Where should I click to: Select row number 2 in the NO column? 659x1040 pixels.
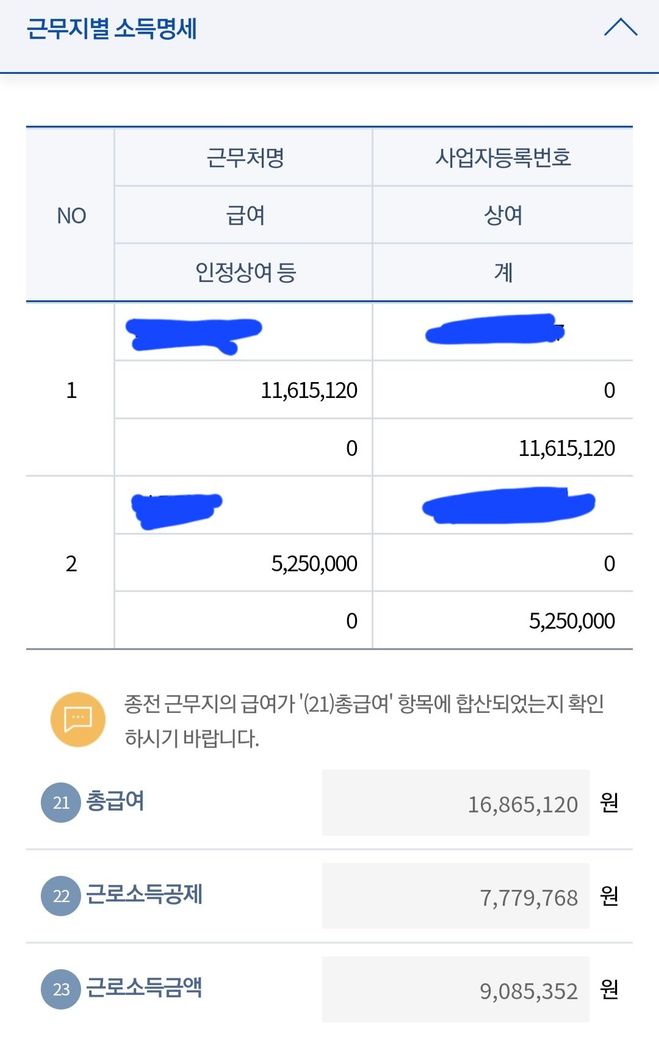point(71,563)
